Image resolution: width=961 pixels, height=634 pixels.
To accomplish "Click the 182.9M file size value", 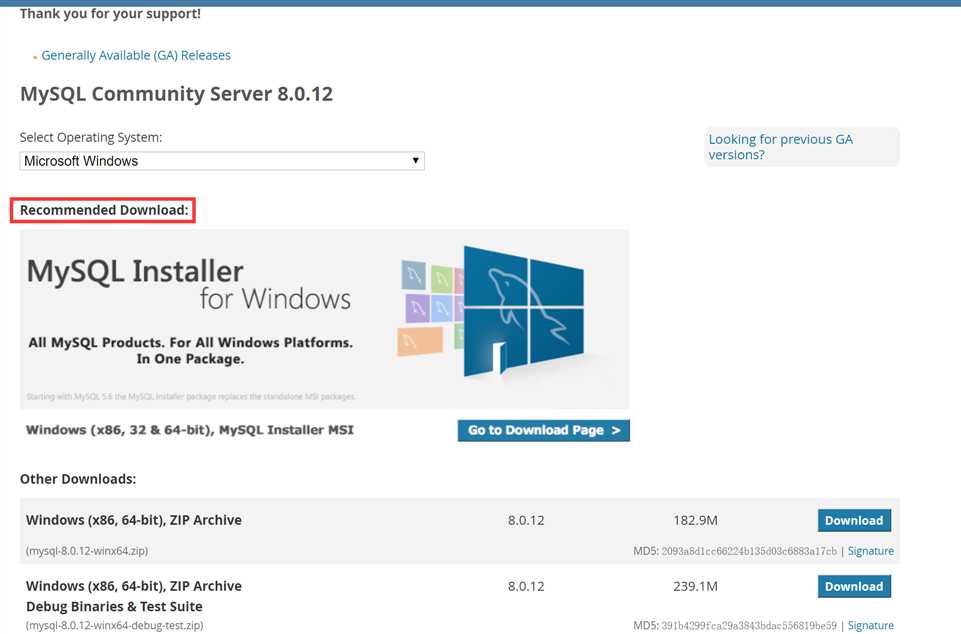I will click(695, 521).
